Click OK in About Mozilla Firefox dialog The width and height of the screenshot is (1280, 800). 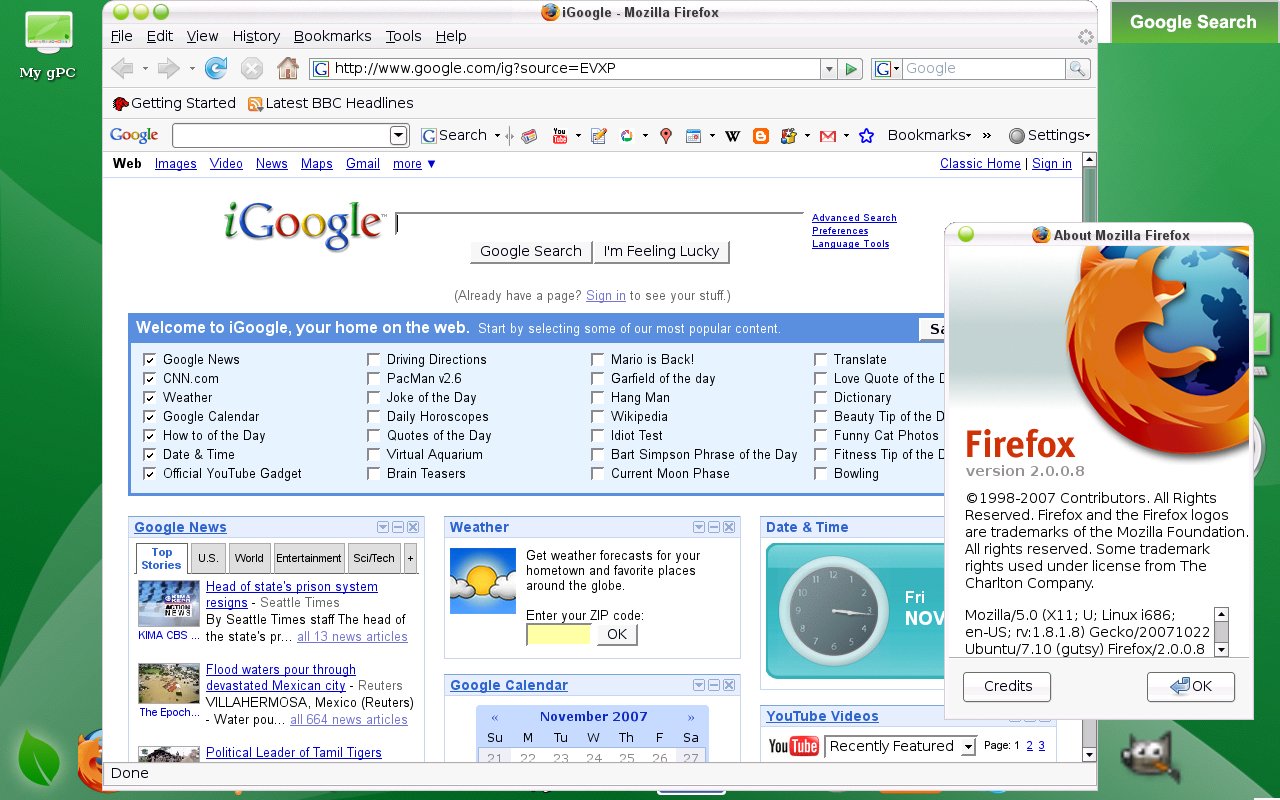tap(1191, 686)
